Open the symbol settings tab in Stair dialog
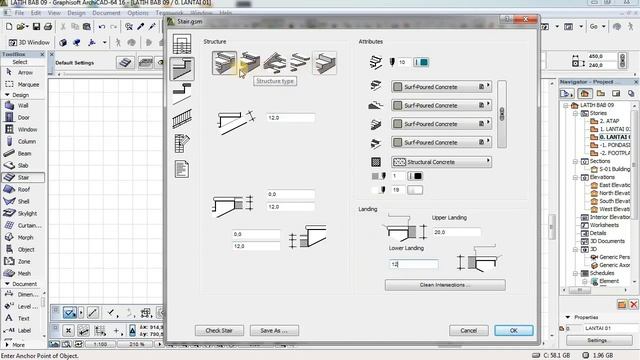This screenshot has width=640, height=360. tap(182, 144)
